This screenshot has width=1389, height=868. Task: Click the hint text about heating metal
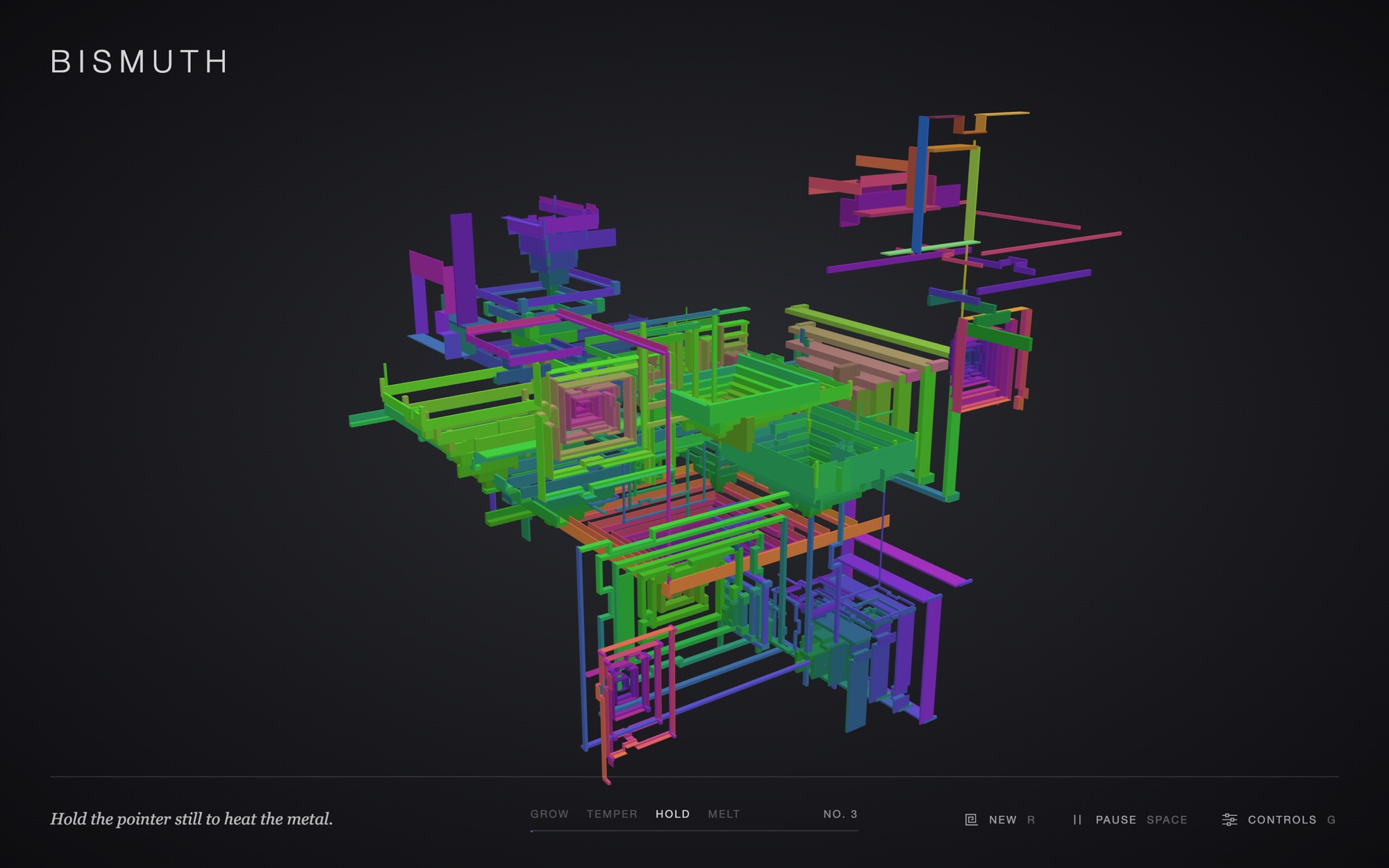[192, 819]
